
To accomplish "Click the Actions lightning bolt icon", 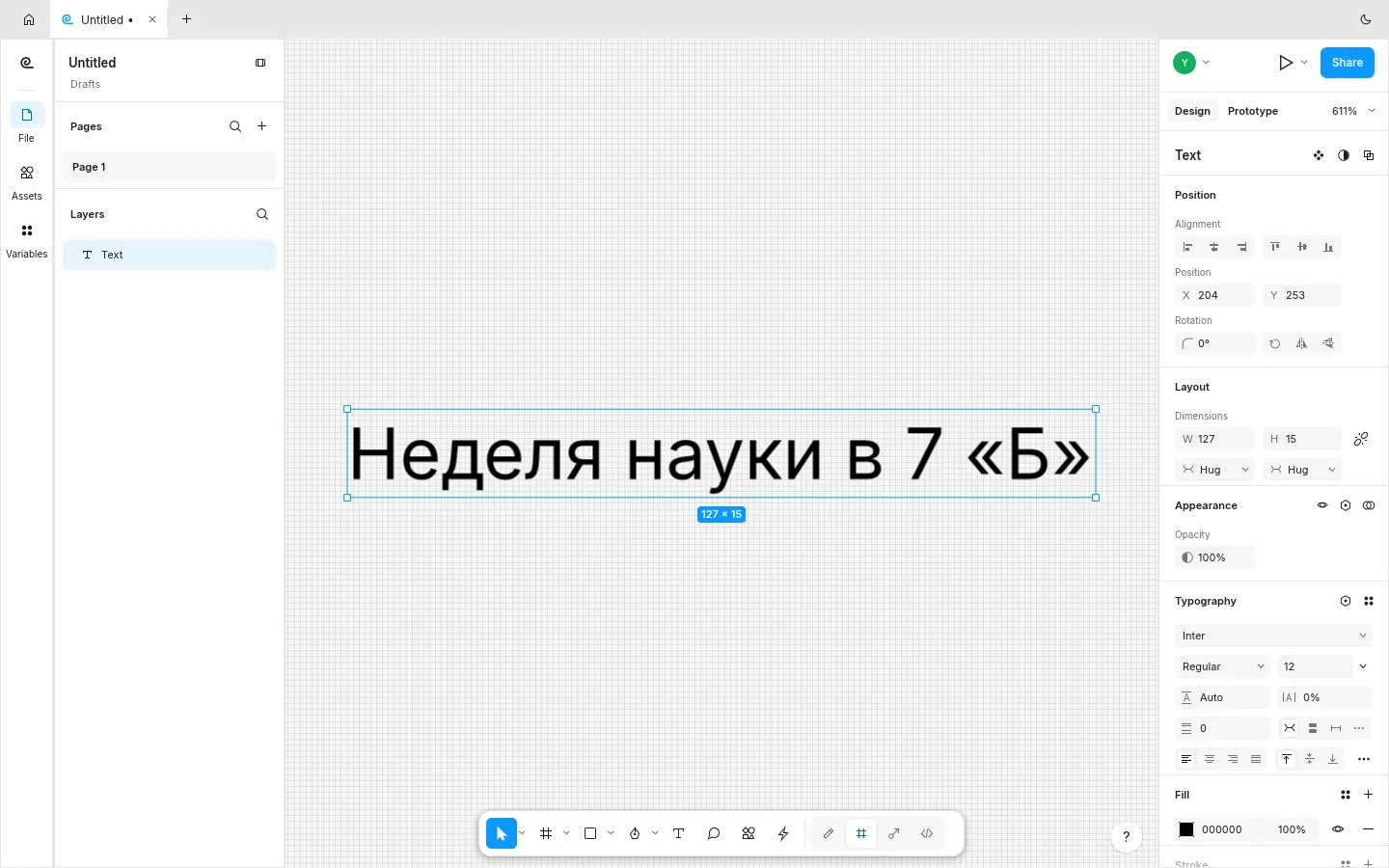I will click(783, 833).
